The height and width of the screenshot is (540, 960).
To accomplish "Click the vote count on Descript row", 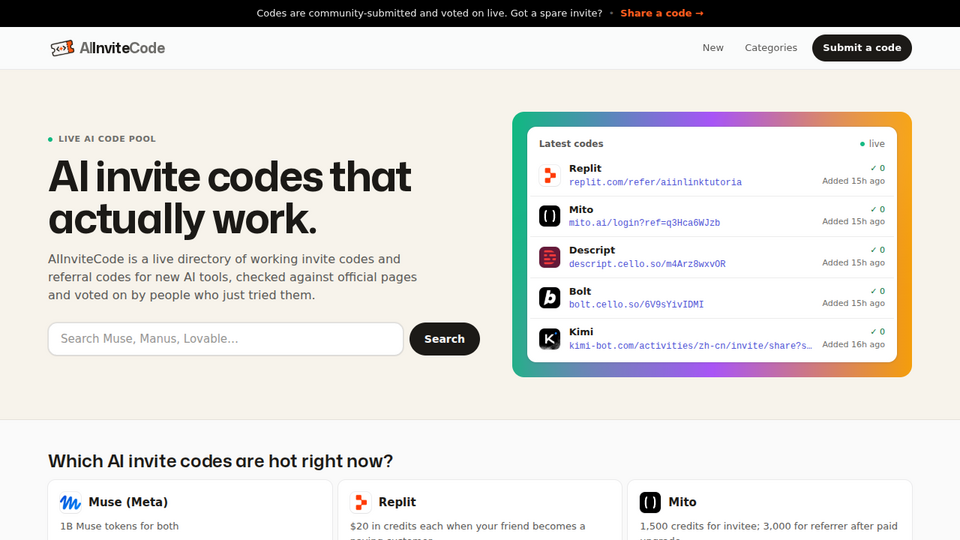I will [x=877, y=250].
